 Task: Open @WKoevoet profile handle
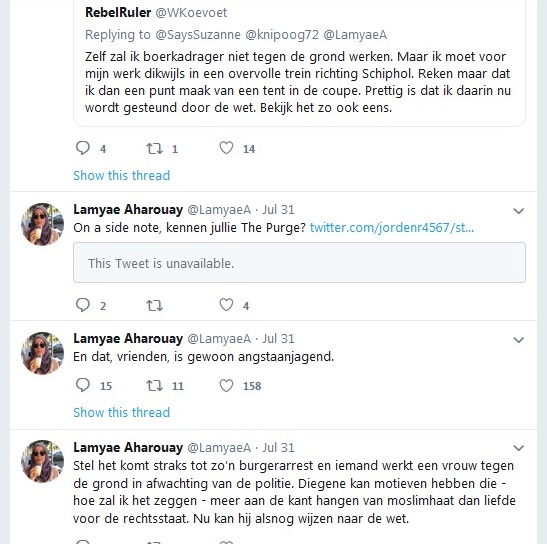coord(191,13)
